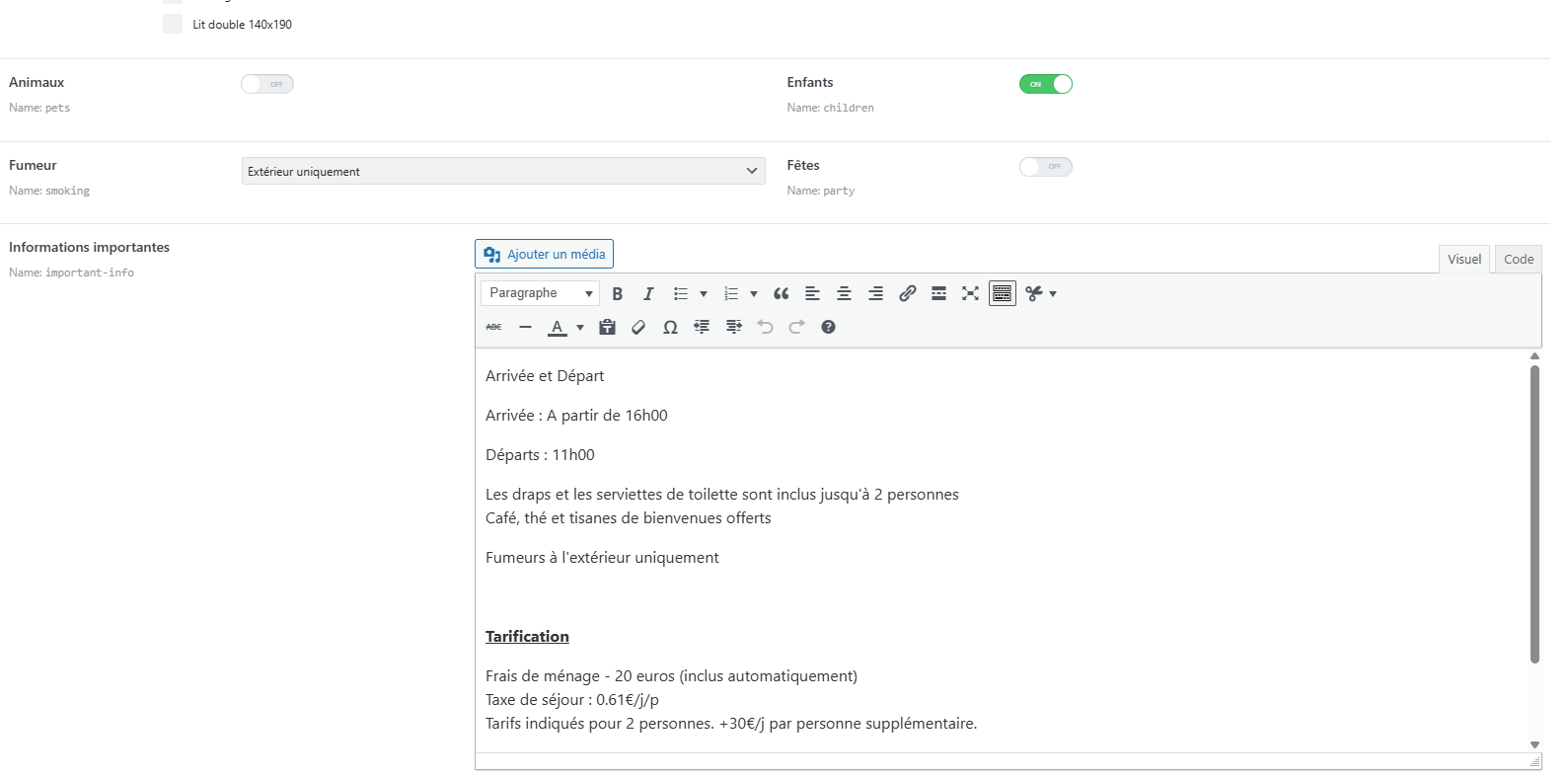Image resolution: width=1568 pixels, height=780 pixels.
Task: Switch to the Visuel editor tab
Action: tap(1463, 259)
